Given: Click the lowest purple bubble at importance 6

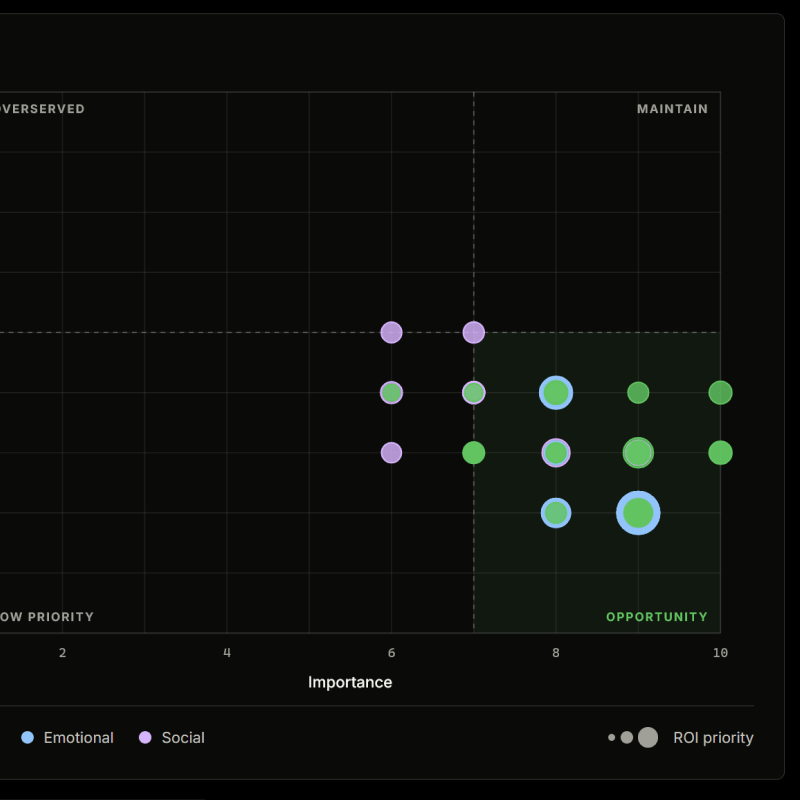Looking at the screenshot, I should tap(391, 453).
